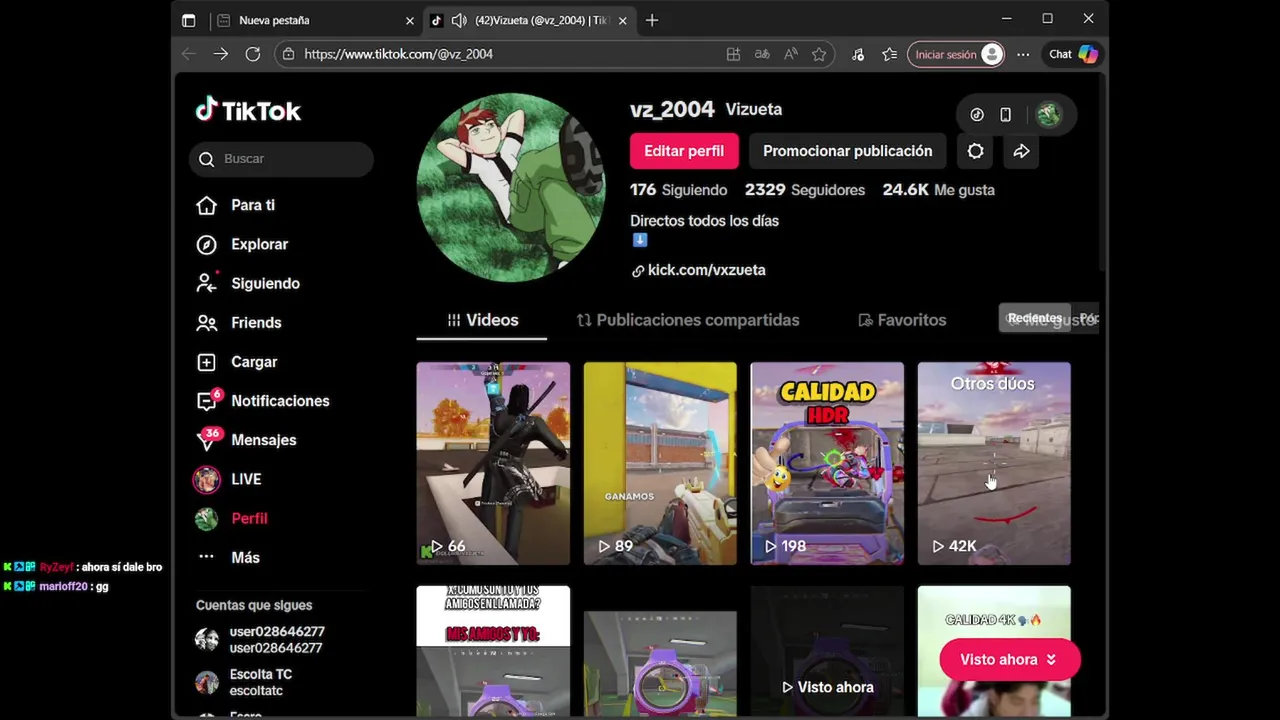Open Edge three-dot settings menu

tap(1023, 54)
